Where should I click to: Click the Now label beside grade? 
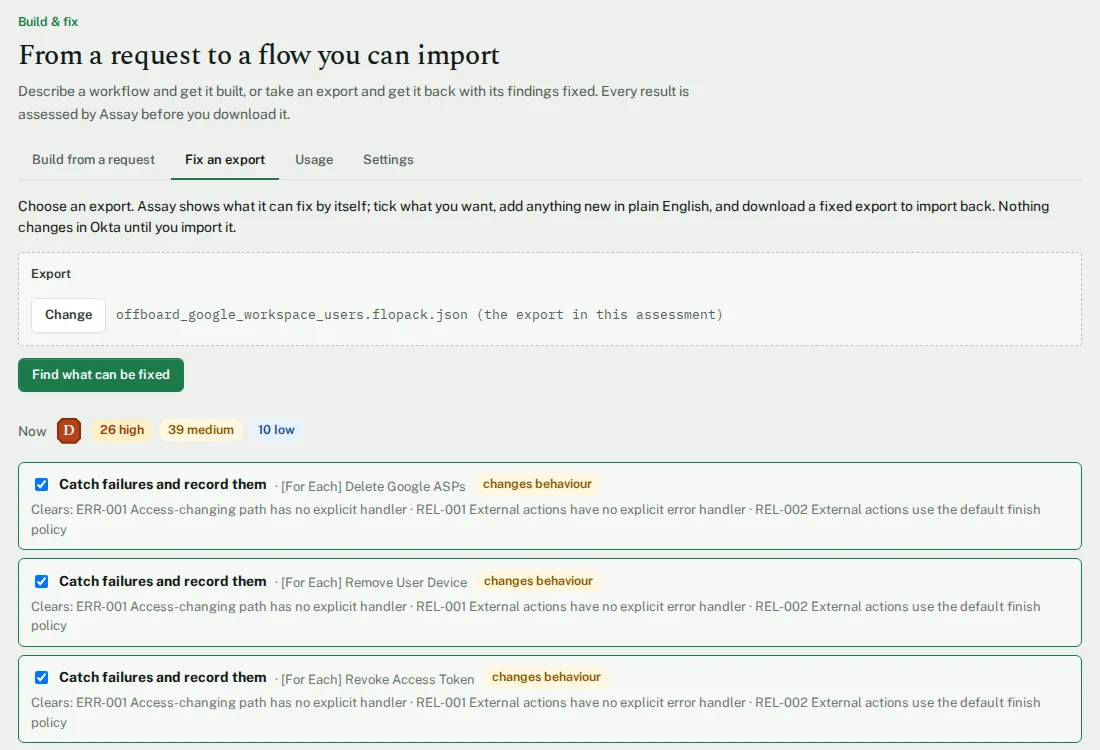click(x=32, y=431)
